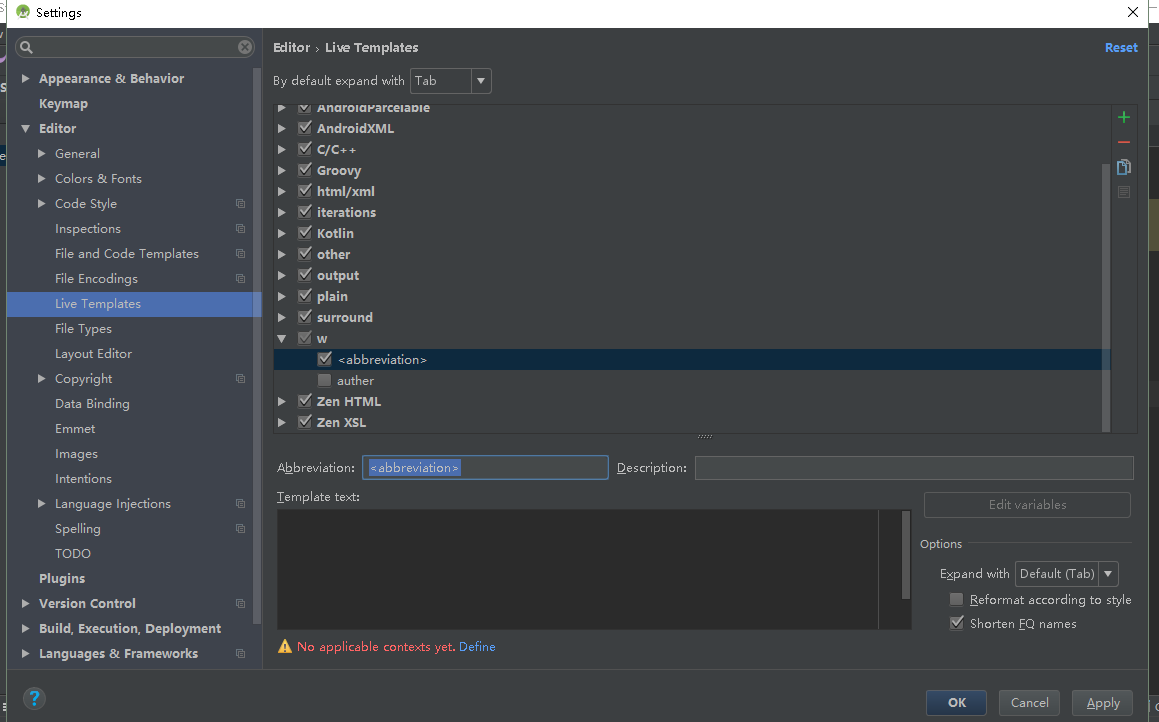Cancel the Settings dialog
The height and width of the screenshot is (722, 1159).
pos(1029,703)
